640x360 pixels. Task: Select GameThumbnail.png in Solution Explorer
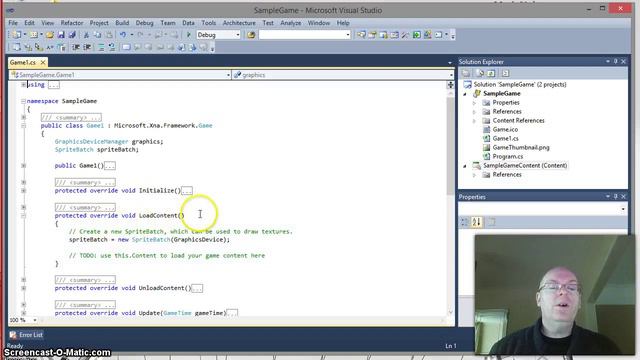pos(521,147)
